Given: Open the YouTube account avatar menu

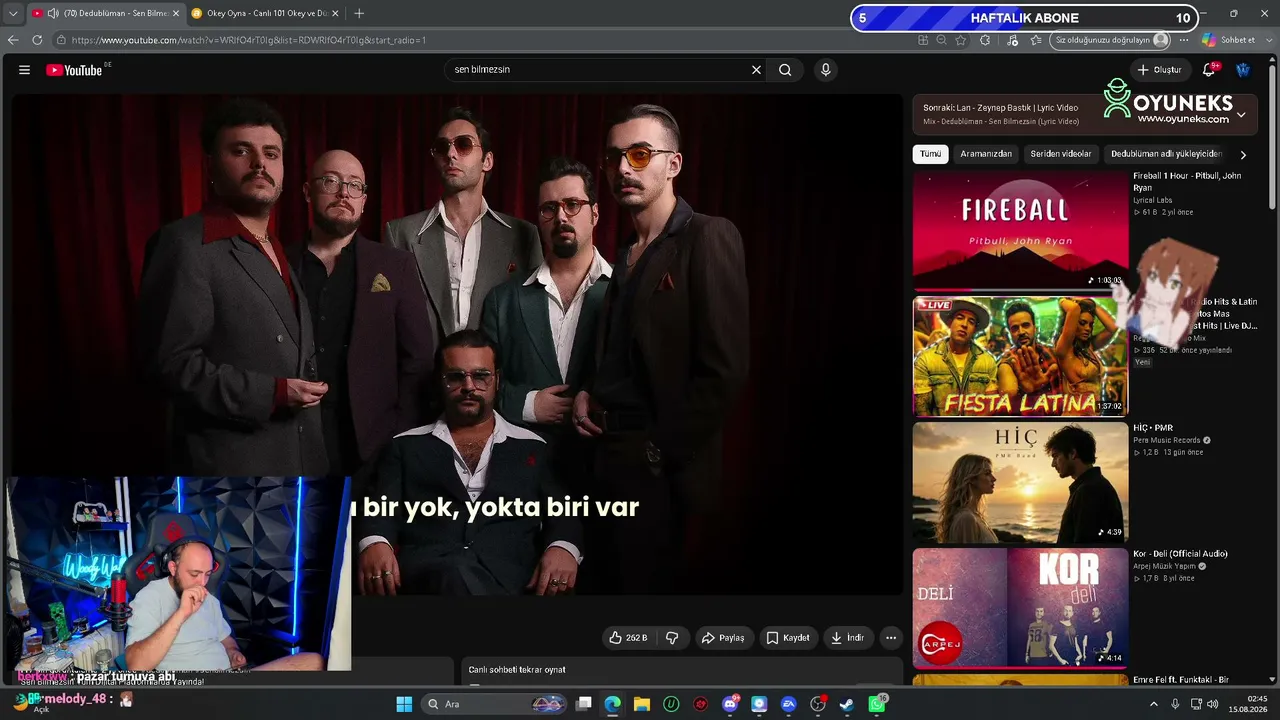Looking at the screenshot, I should coord(1243,70).
